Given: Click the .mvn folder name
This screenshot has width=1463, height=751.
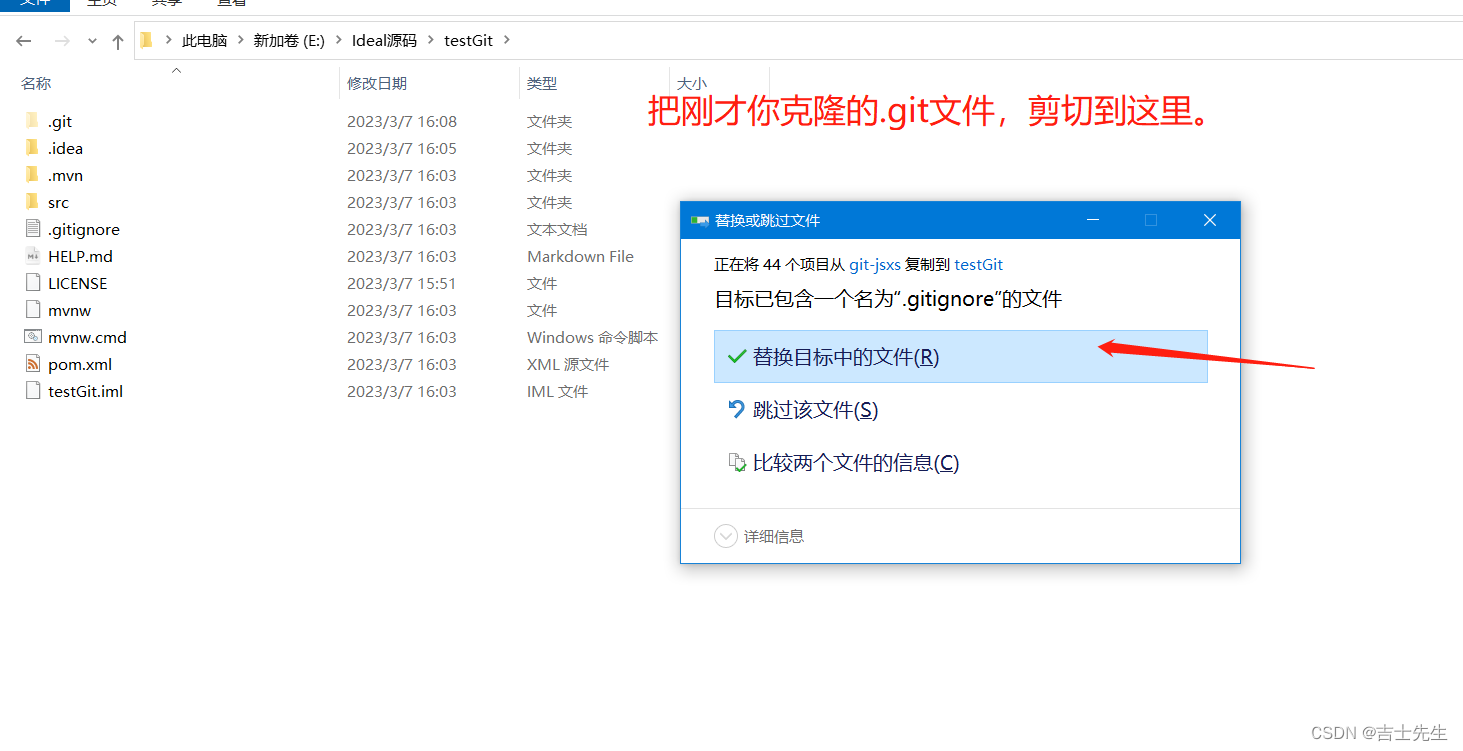Looking at the screenshot, I should tap(65, 175).
